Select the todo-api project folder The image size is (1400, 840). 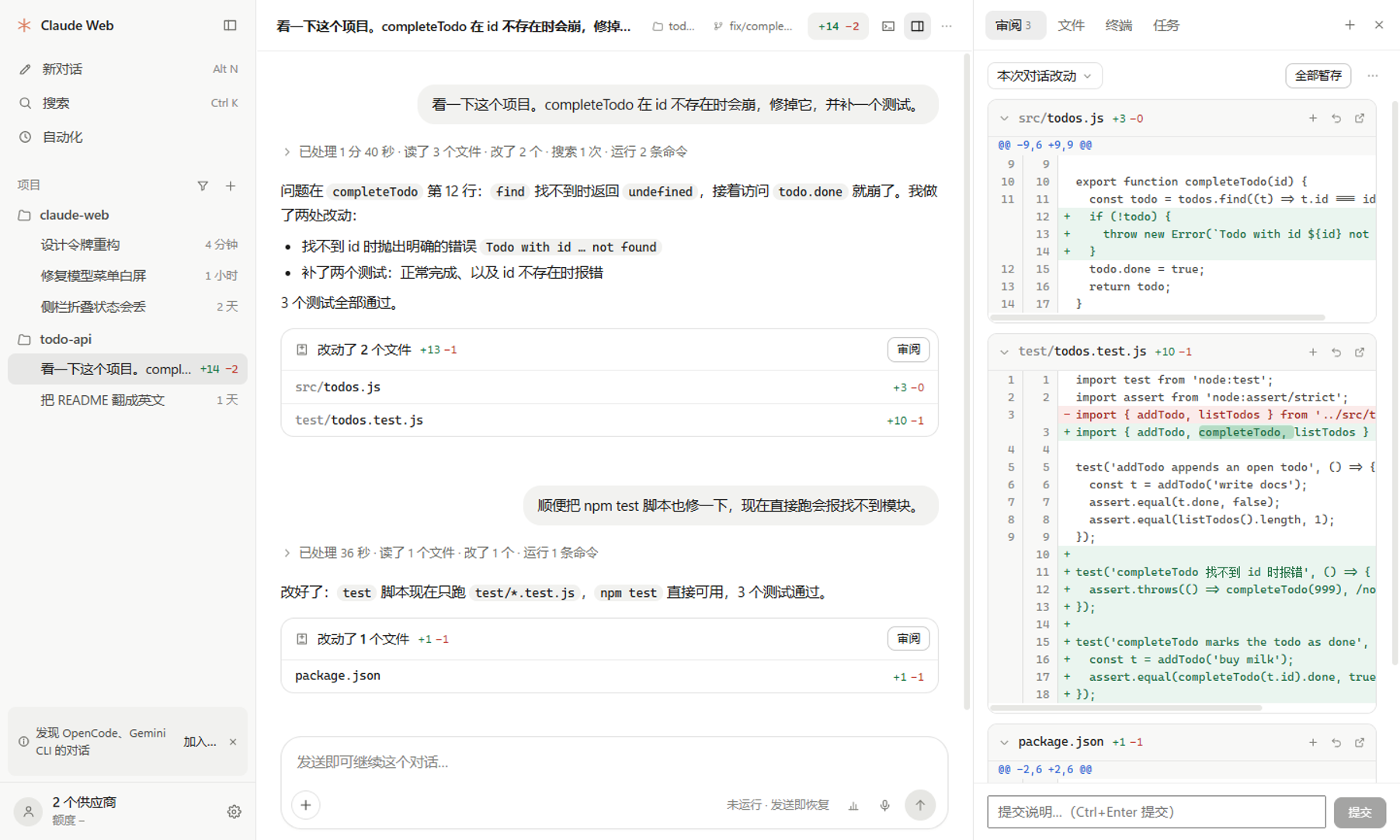pyautogui.click(x=127, y=339)
